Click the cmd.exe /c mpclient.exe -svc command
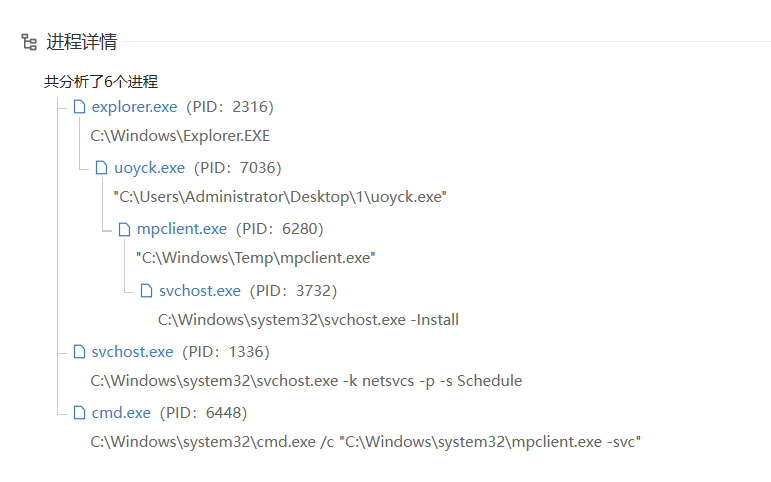 click(x=365, y=441)
